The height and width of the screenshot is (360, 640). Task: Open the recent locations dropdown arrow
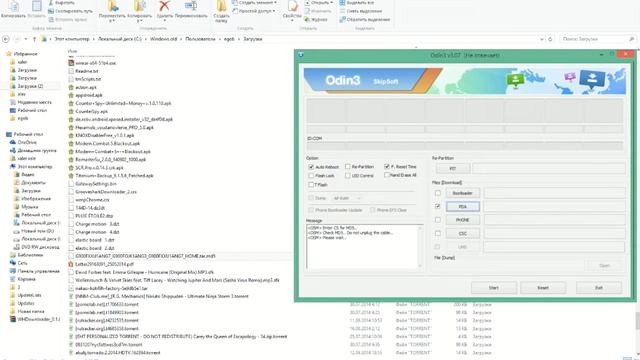coord(26,39)
